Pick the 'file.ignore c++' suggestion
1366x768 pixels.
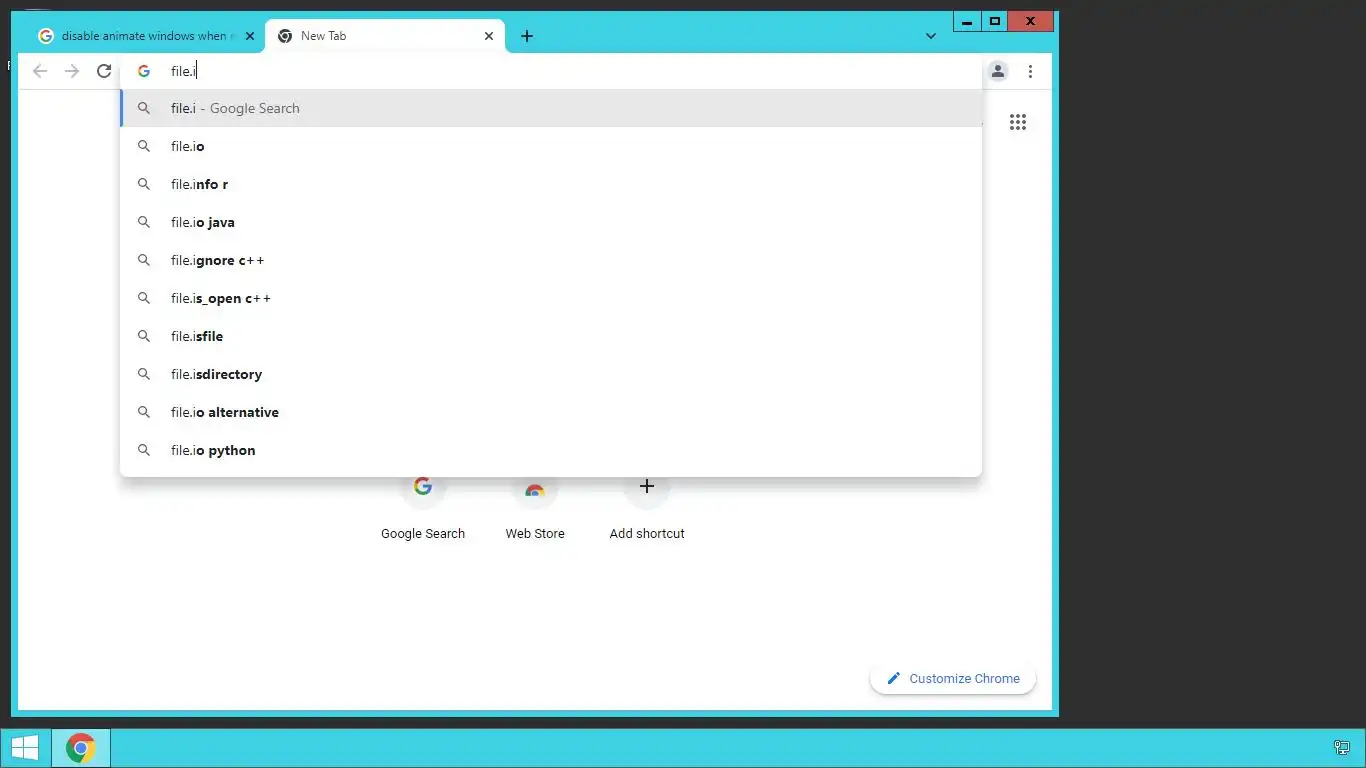point(550,260)
